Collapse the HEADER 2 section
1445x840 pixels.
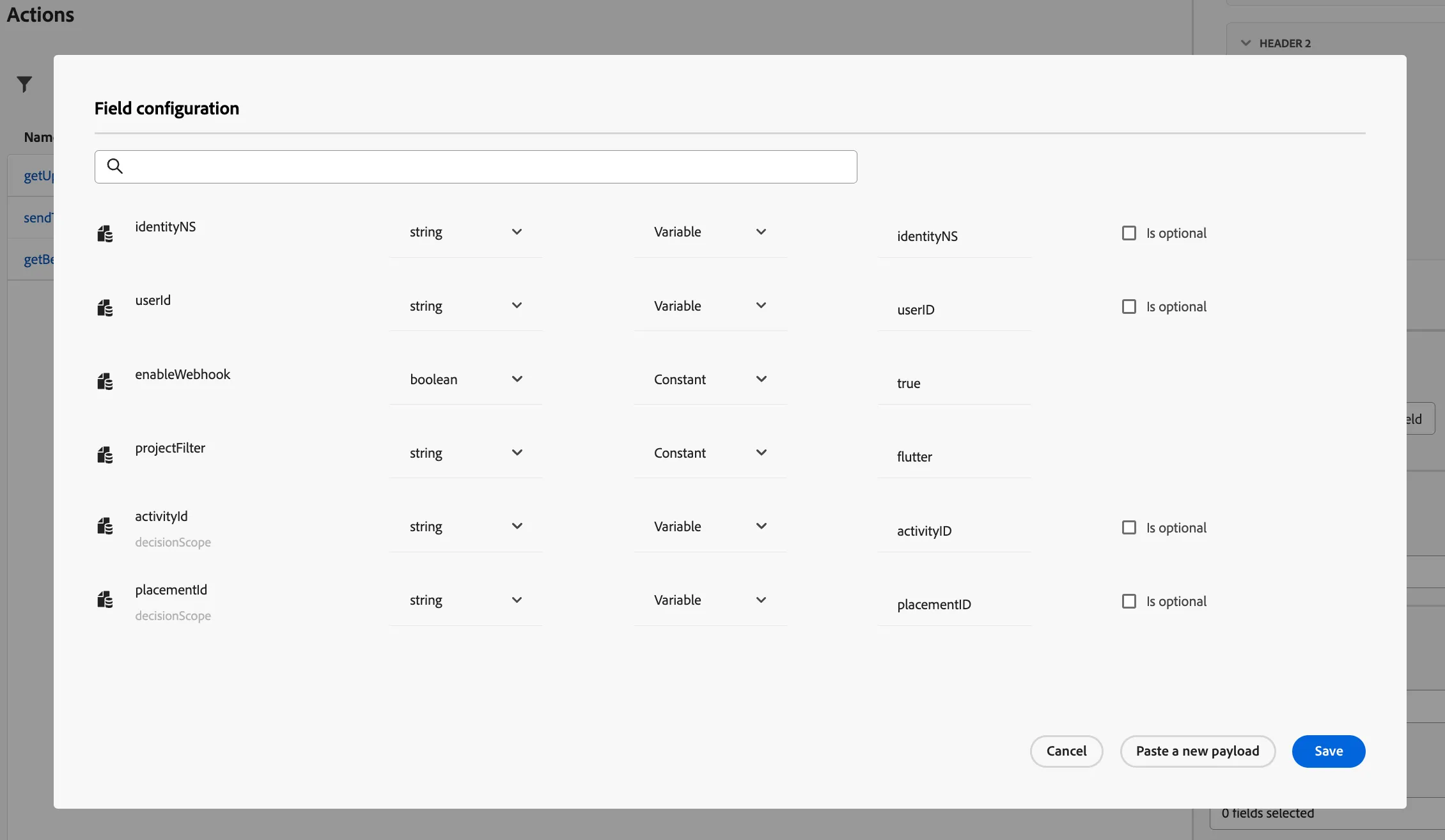[1246, 43]
